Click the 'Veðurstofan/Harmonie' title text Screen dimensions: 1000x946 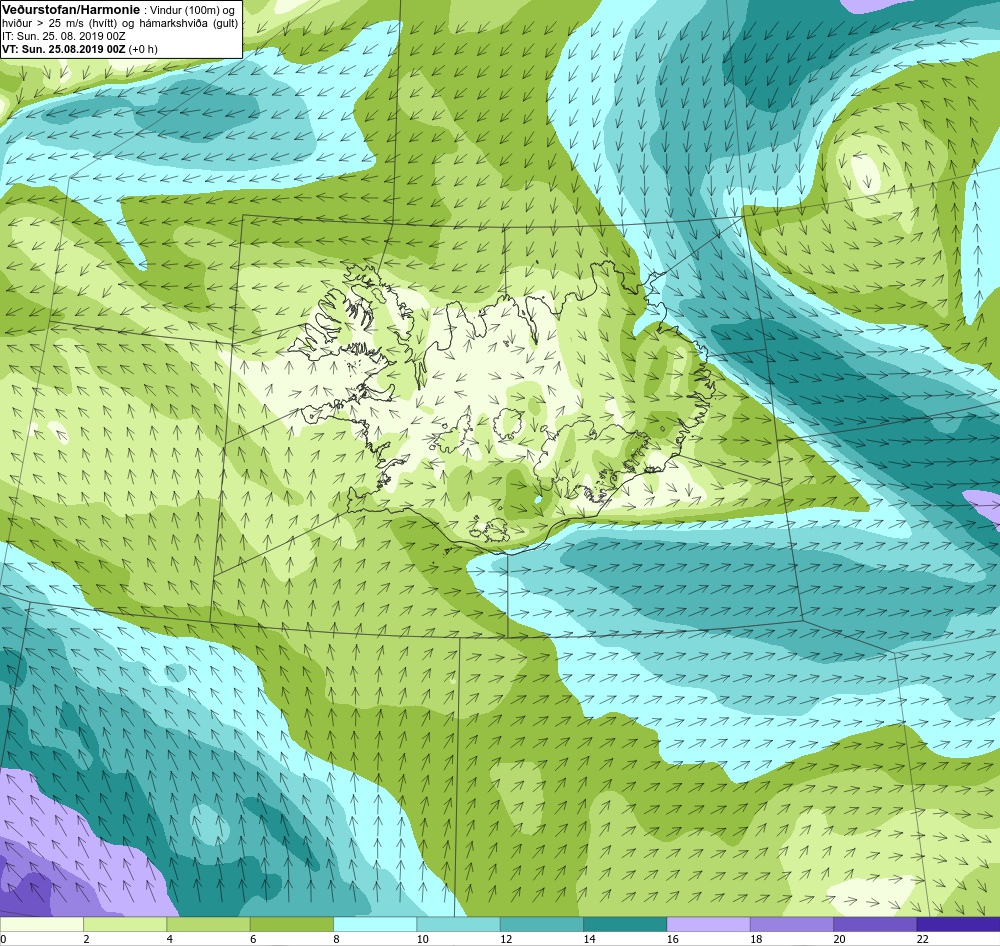(70, 10)
